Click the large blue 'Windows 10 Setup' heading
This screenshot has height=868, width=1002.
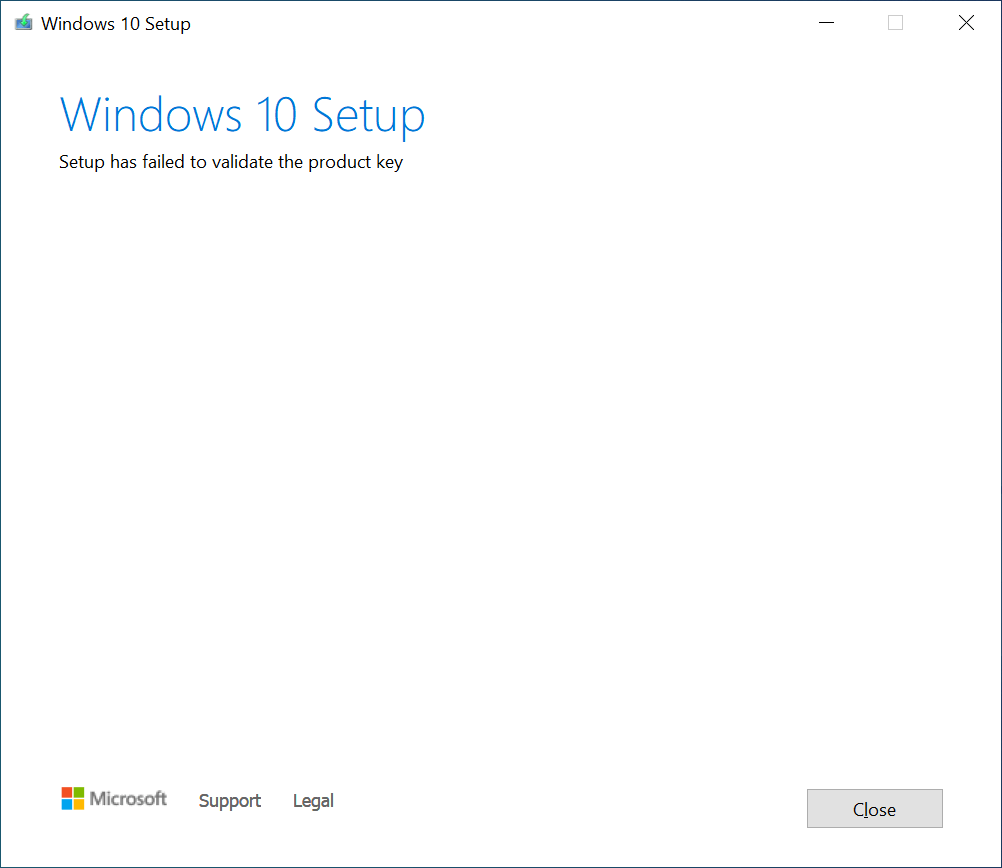[x=242, y=115]
